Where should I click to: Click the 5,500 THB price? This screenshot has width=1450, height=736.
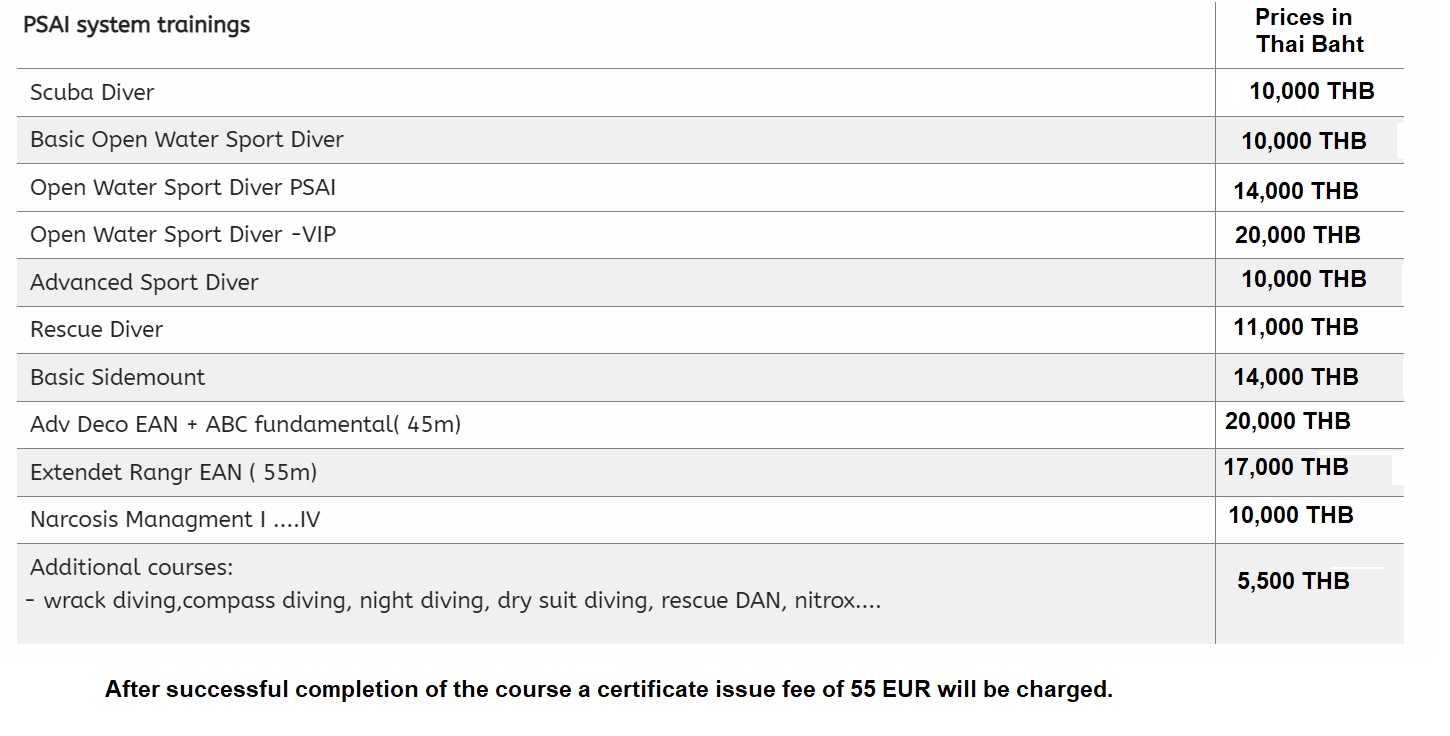1293,581
